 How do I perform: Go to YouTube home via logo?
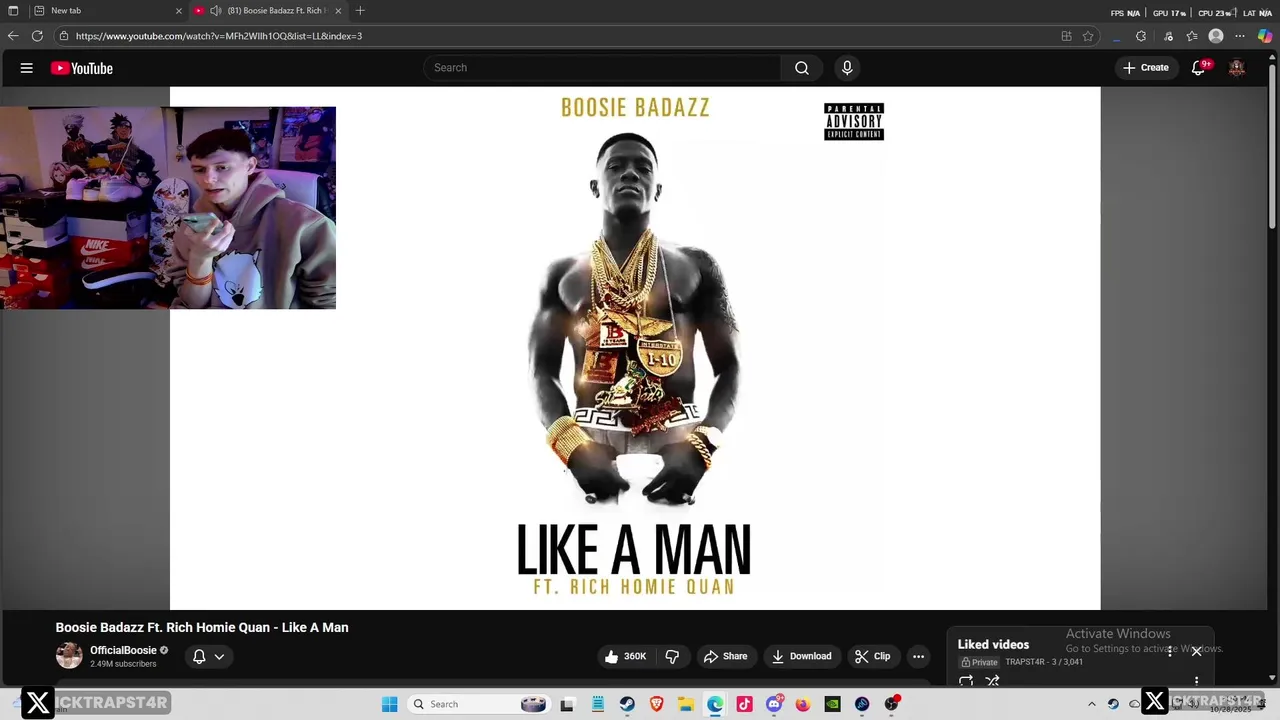coord(82,68)
